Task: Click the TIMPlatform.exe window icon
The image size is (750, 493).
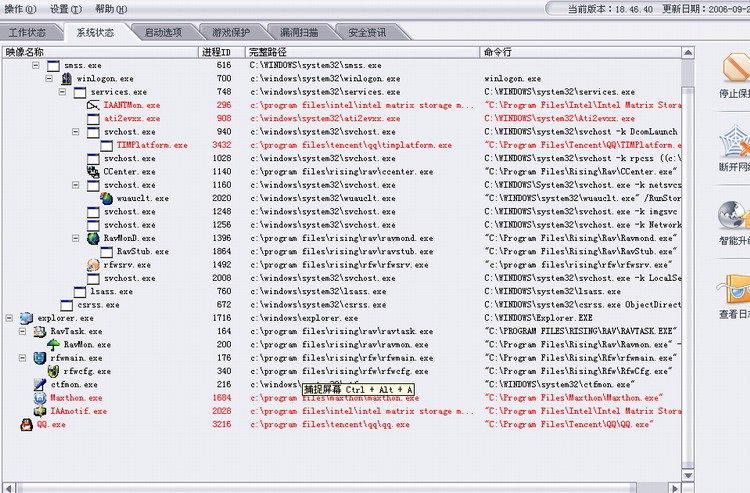Action: 106,145
